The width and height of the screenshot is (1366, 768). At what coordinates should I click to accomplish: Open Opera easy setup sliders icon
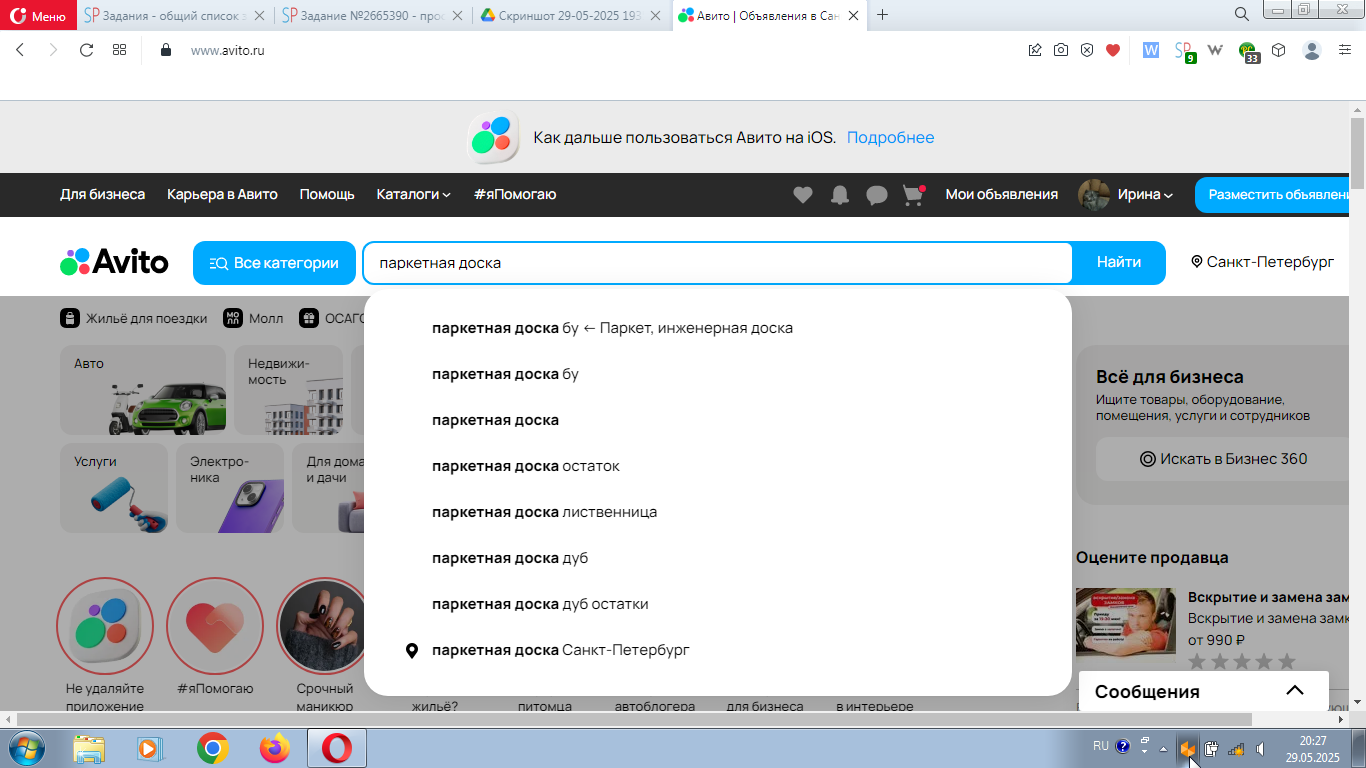point(1345,50)
